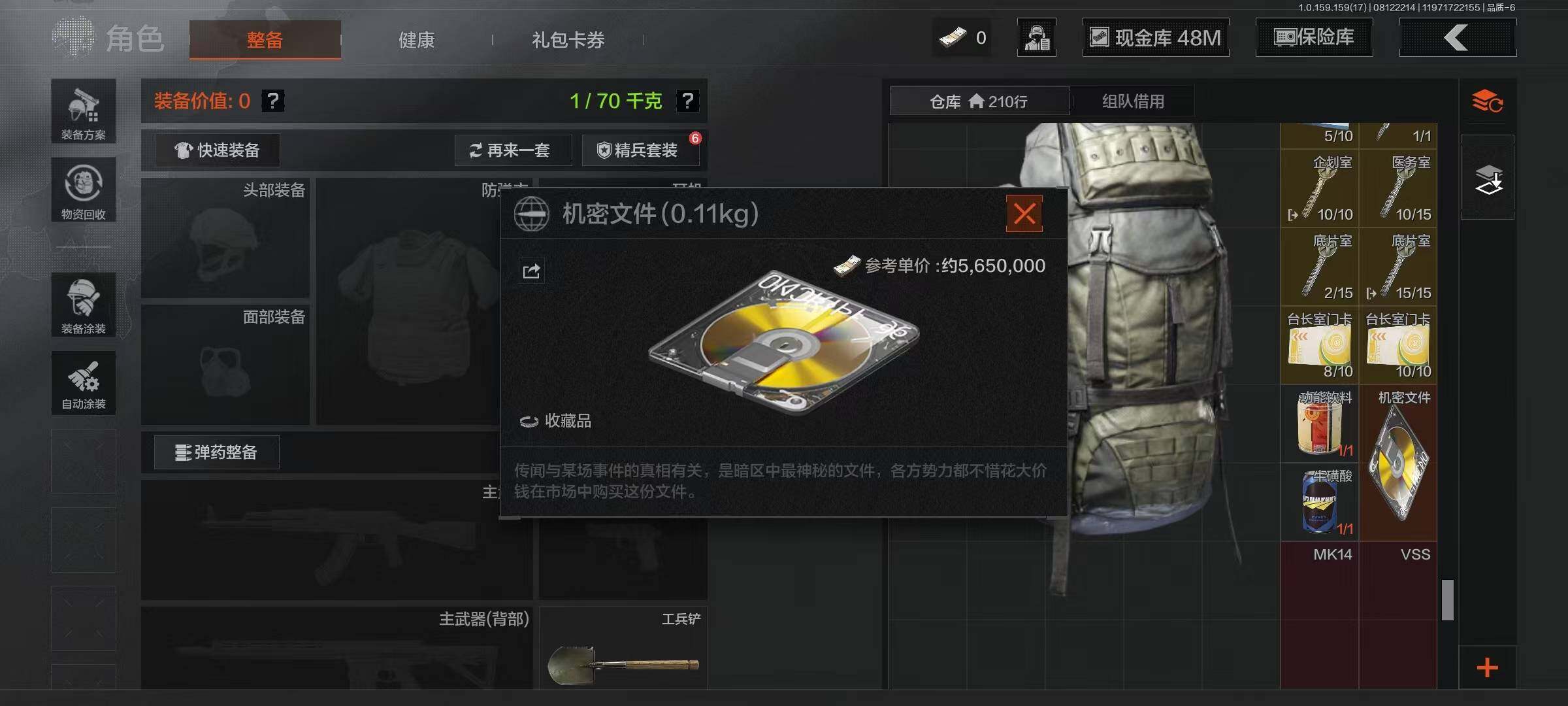
Task: Open the 装备涂装 skin icon
Action: pos(84,305)
